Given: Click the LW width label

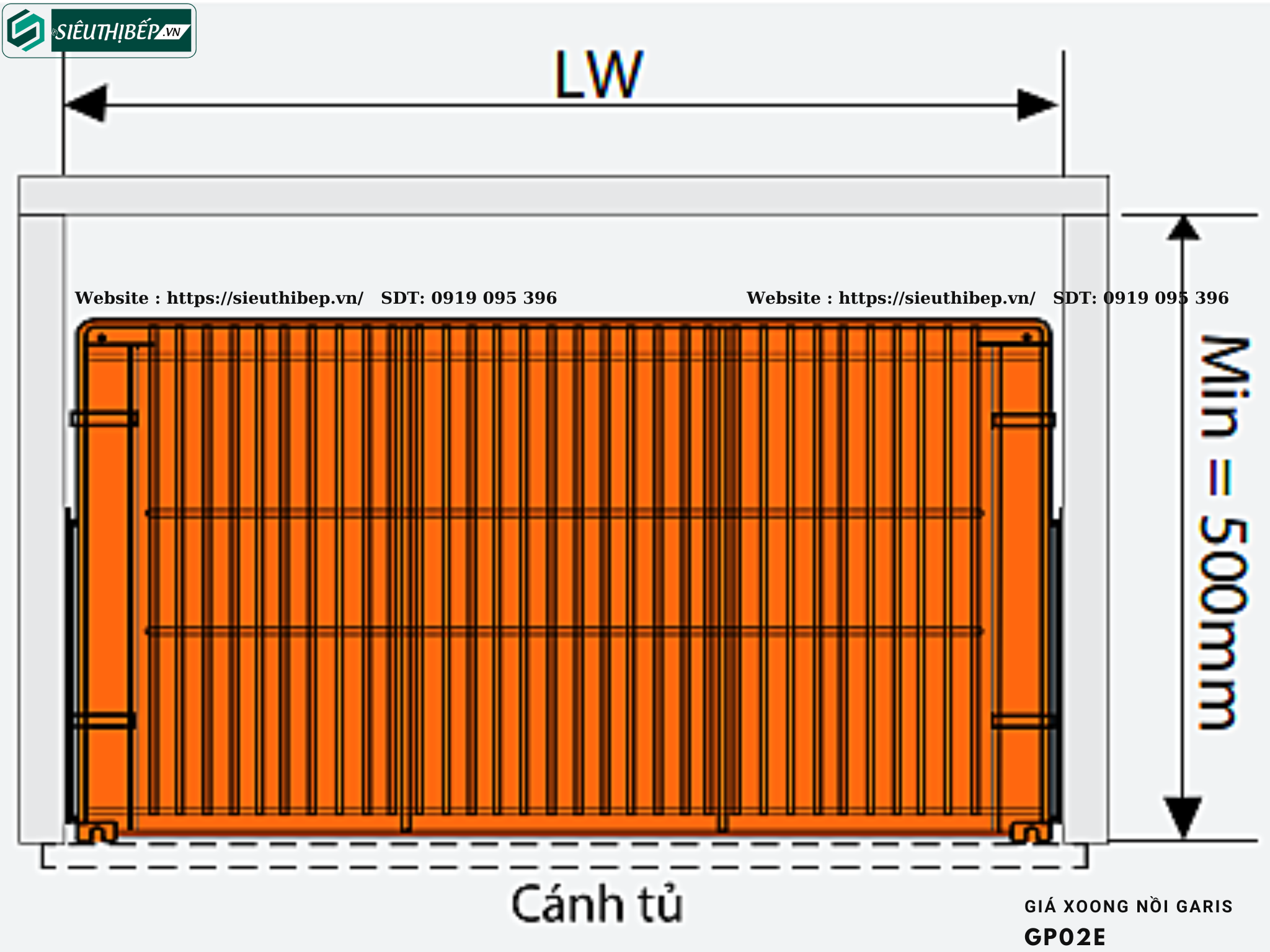Looking at the screenshot, I should click(598, 75).
